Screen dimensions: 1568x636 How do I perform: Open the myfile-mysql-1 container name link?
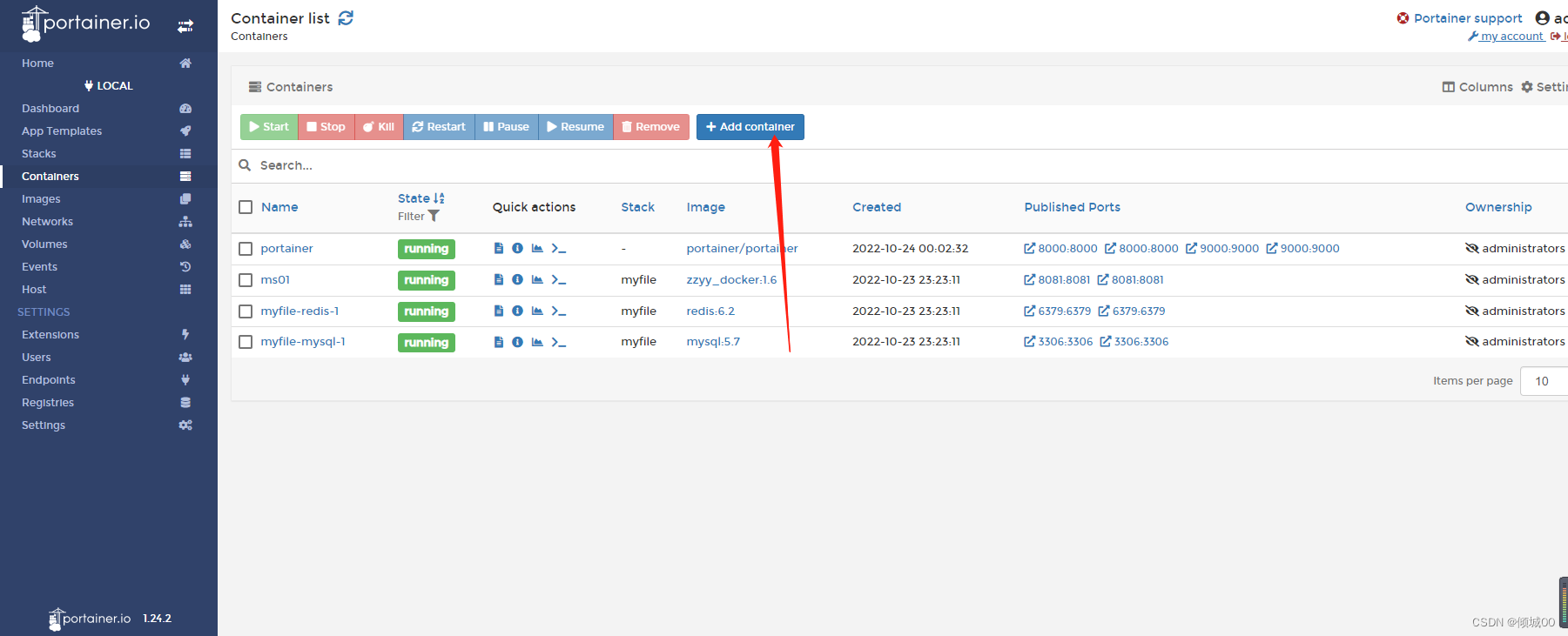point(303,342)
